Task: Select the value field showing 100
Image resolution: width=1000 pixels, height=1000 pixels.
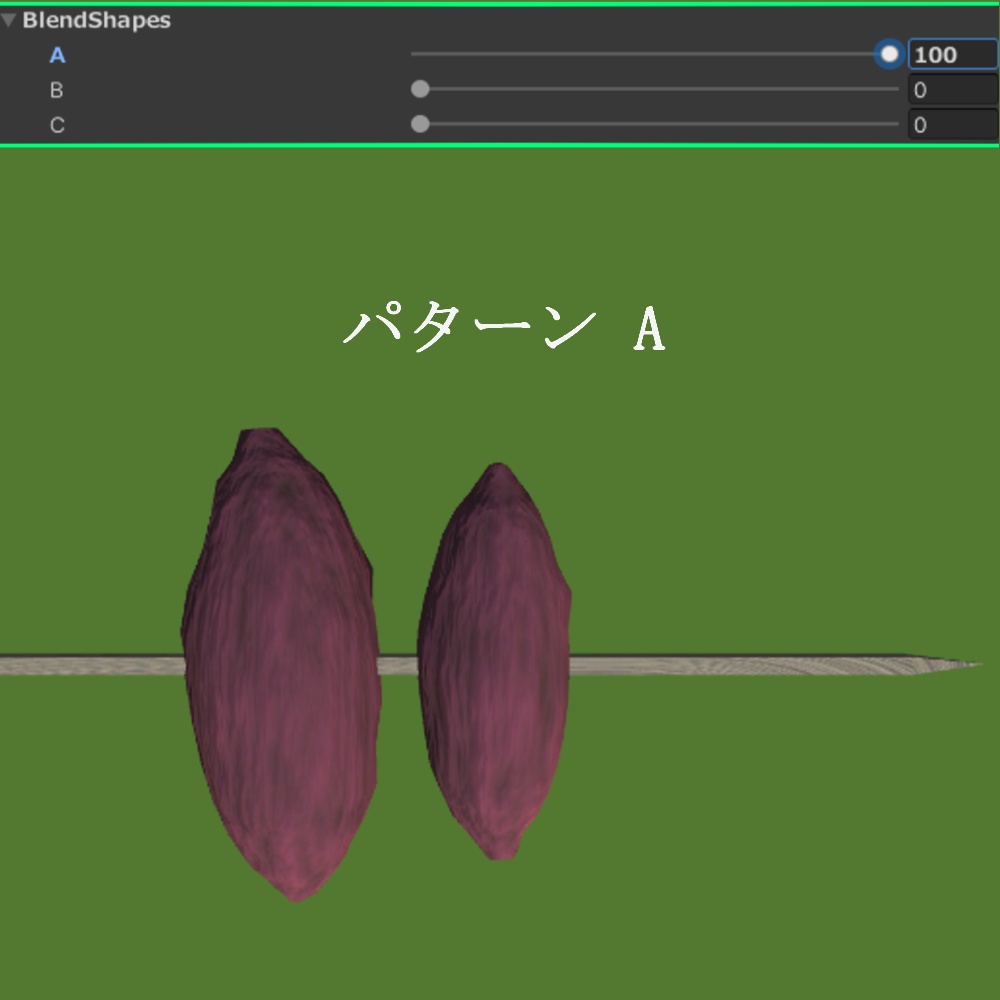Action: pos(952,55)
